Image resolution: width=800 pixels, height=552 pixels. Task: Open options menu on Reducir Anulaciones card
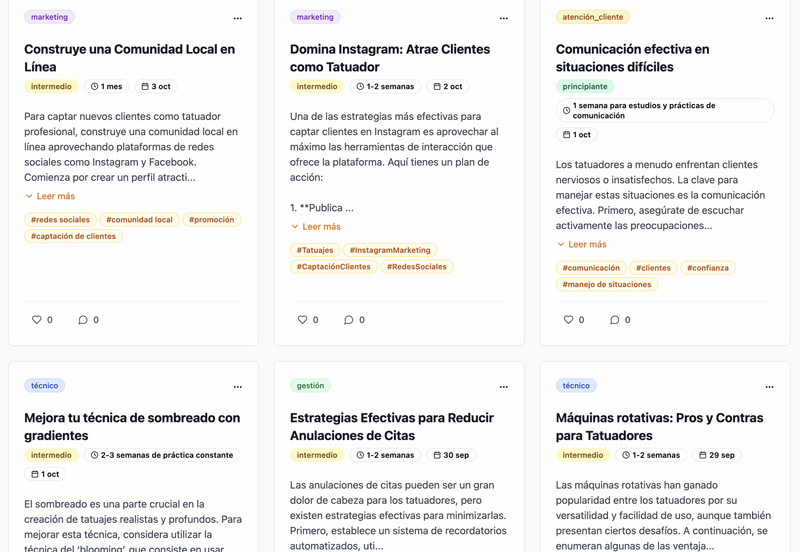tap(504, 386)
